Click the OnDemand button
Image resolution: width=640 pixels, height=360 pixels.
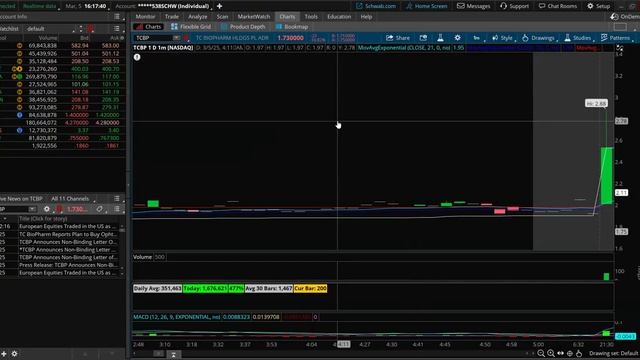pyautogui.click(x=624, y=17)
